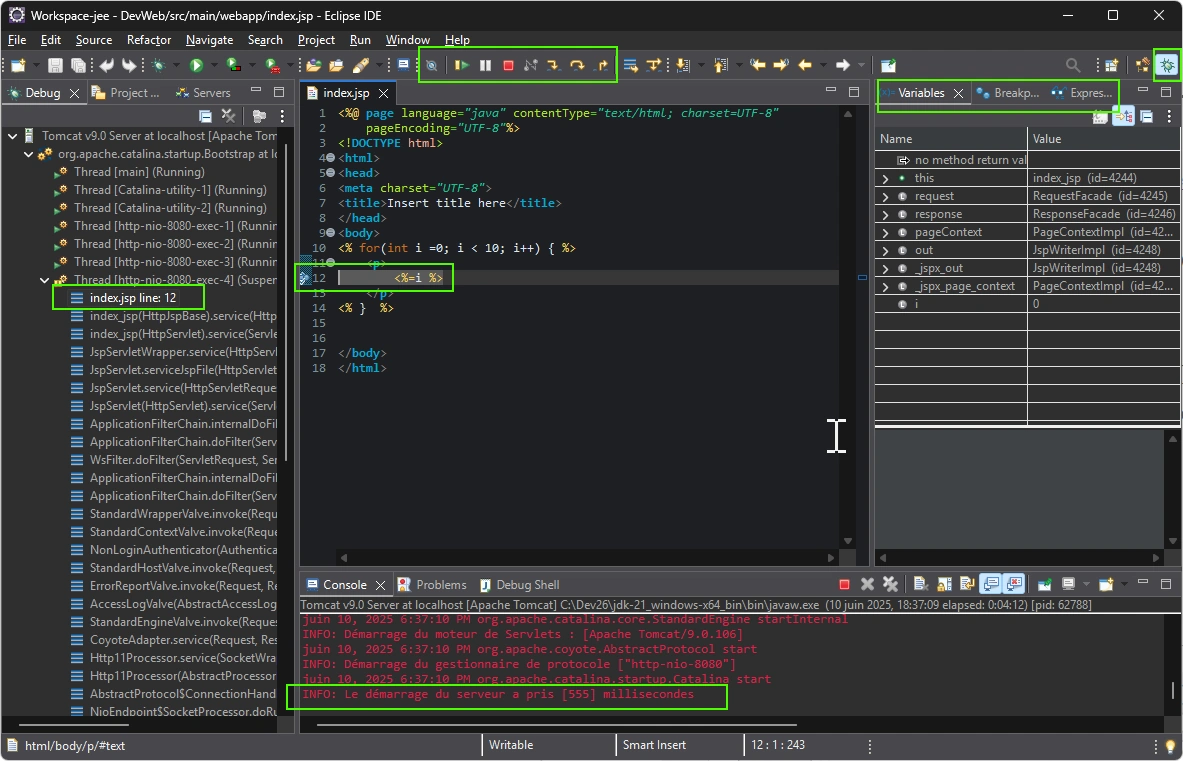Click the Remove All Terminated Launches console icon
Viewport: 1183px width, 761px height.
click(890, 585)
